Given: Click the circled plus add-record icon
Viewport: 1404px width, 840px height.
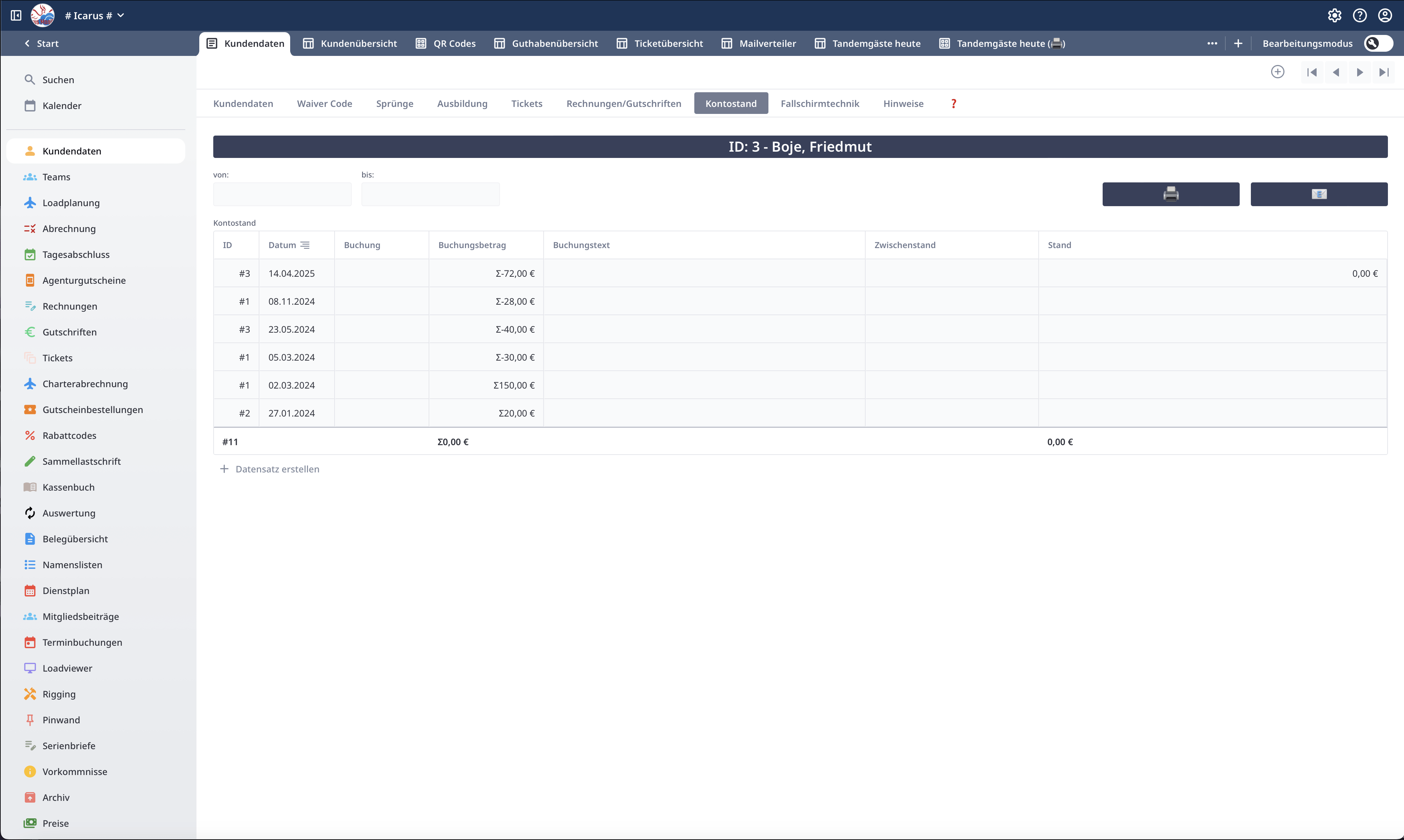Looking at the screenshot, I should tap(1277, 72).
